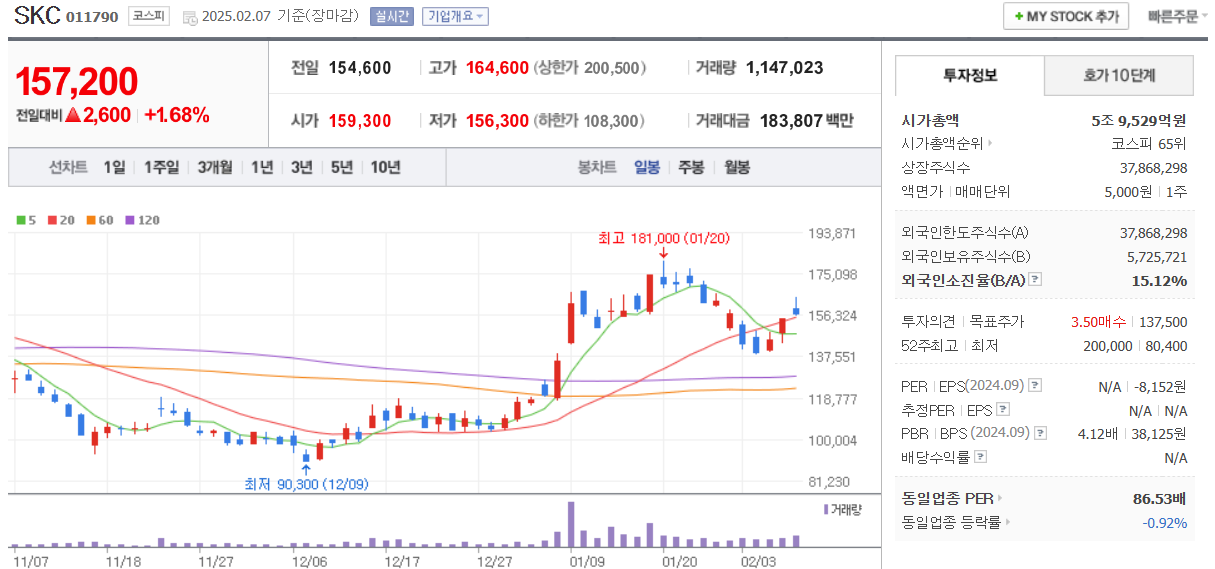Click the purple 120-day moving average legend
Image resolution: width=1215 pixels, height=569 pixels.
click(142, 220)
